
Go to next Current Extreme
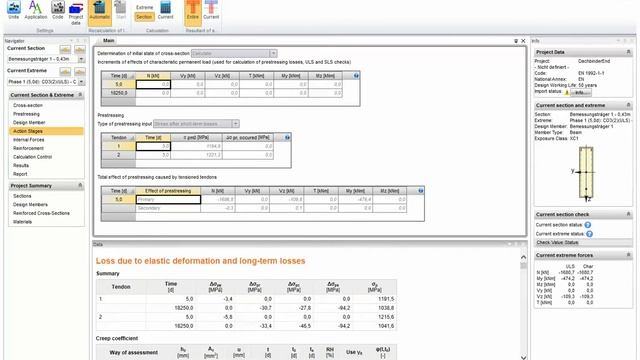pyautogui.click(x=80, y=71)
